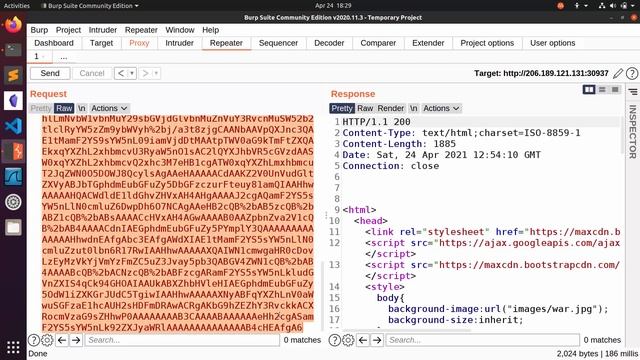Go to previous response search match
640x360 pixels.
pyautogui.click(x=363, y=340)
